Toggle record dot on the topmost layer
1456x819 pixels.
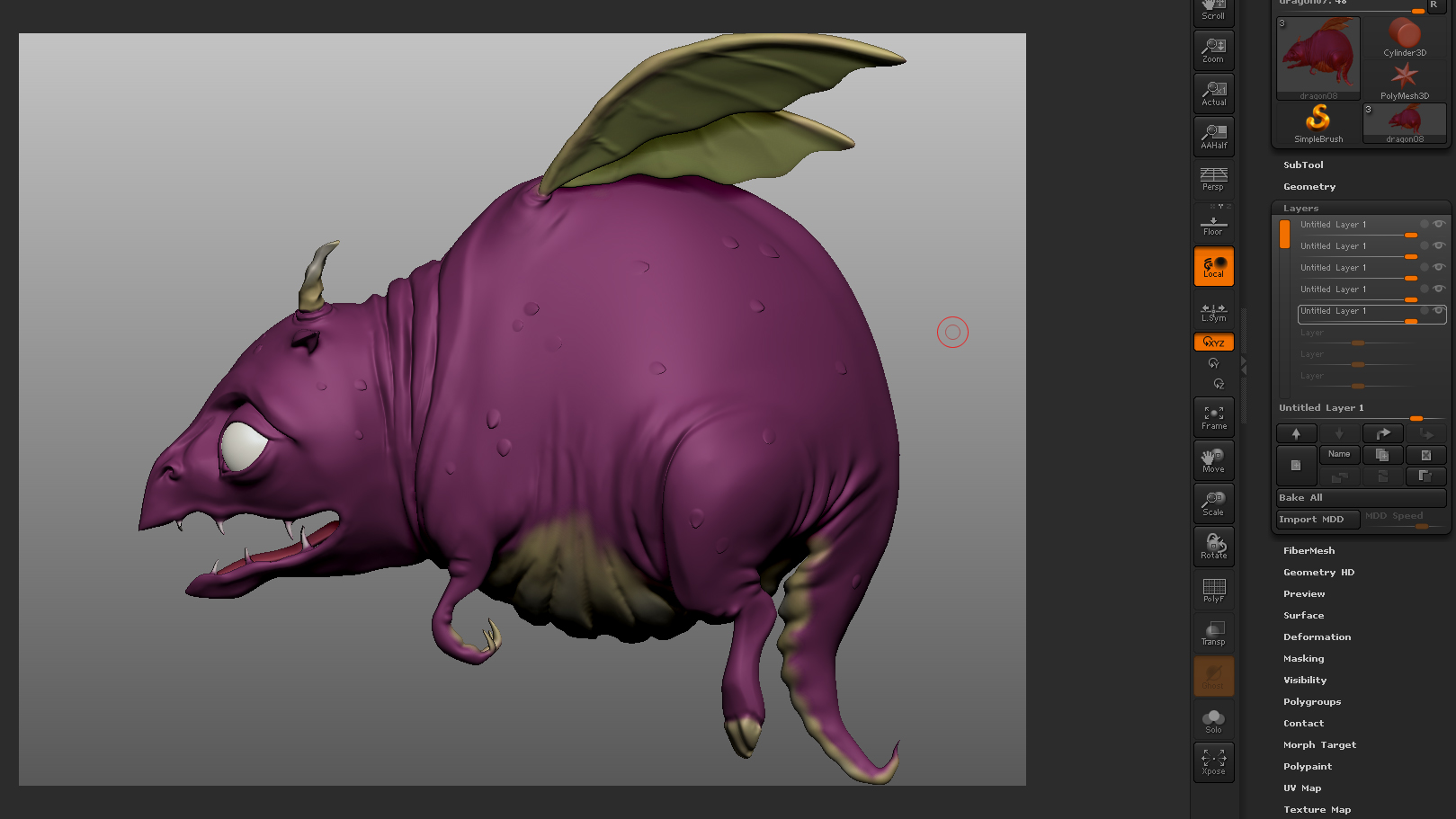pyautogui.click(x=1425, y=224)
